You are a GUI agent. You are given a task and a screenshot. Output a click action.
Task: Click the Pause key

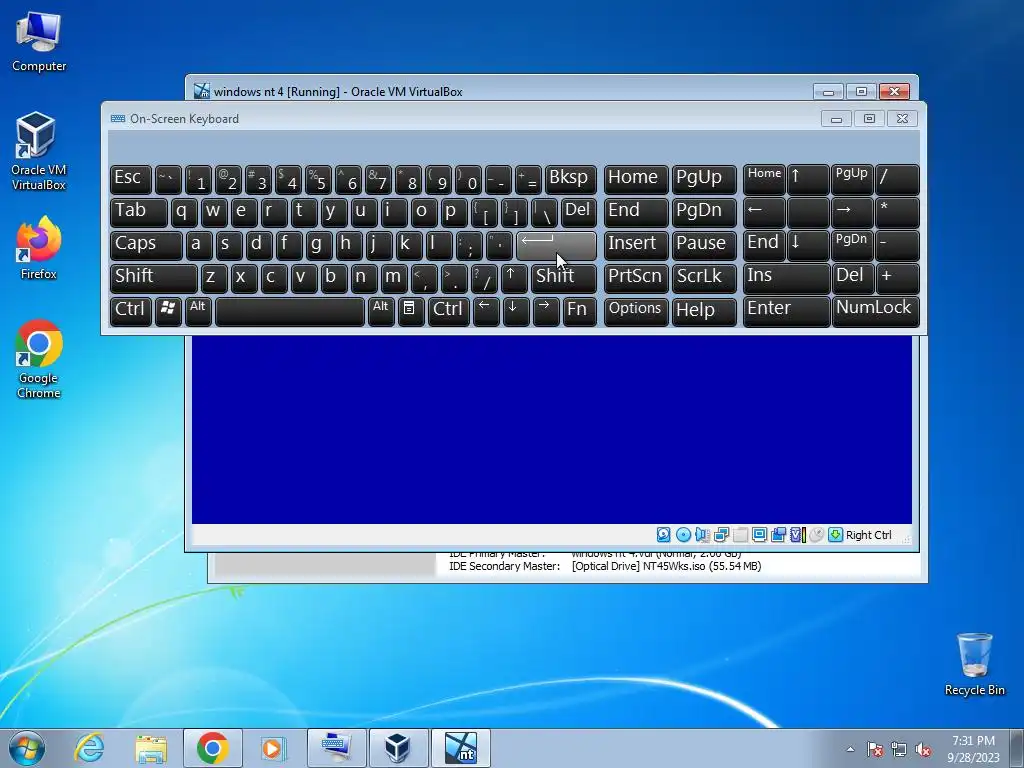point(703,245)
